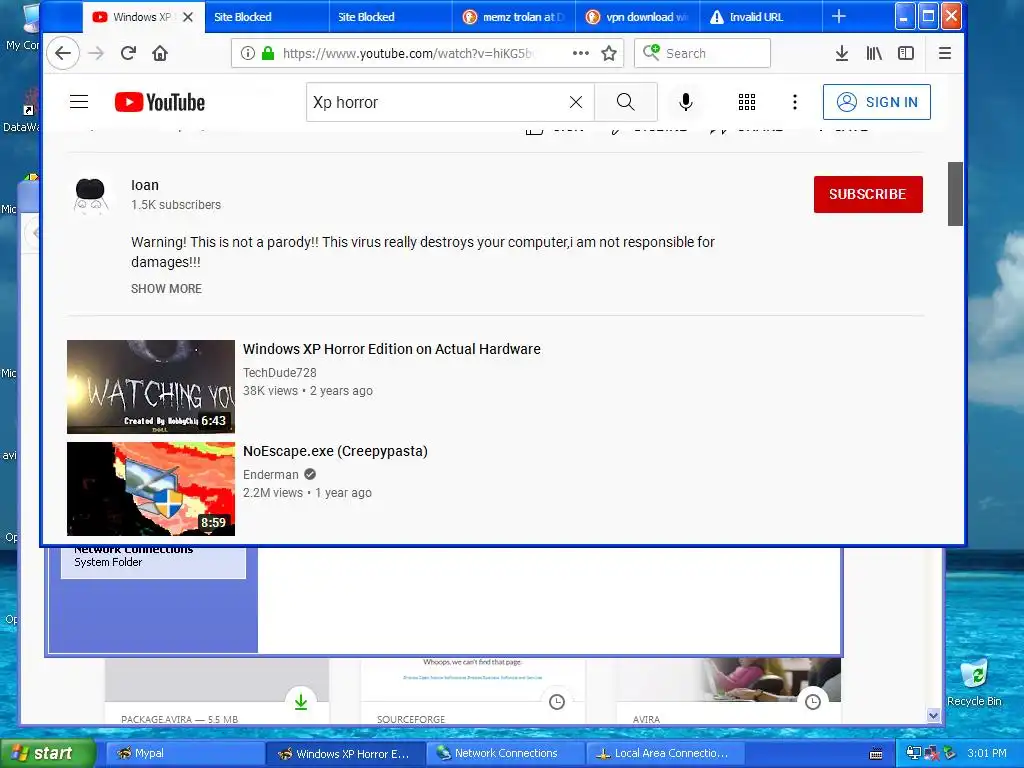Click the Watching You video thumbnail
Screen dimensions: 1024x768
[151, 387]
